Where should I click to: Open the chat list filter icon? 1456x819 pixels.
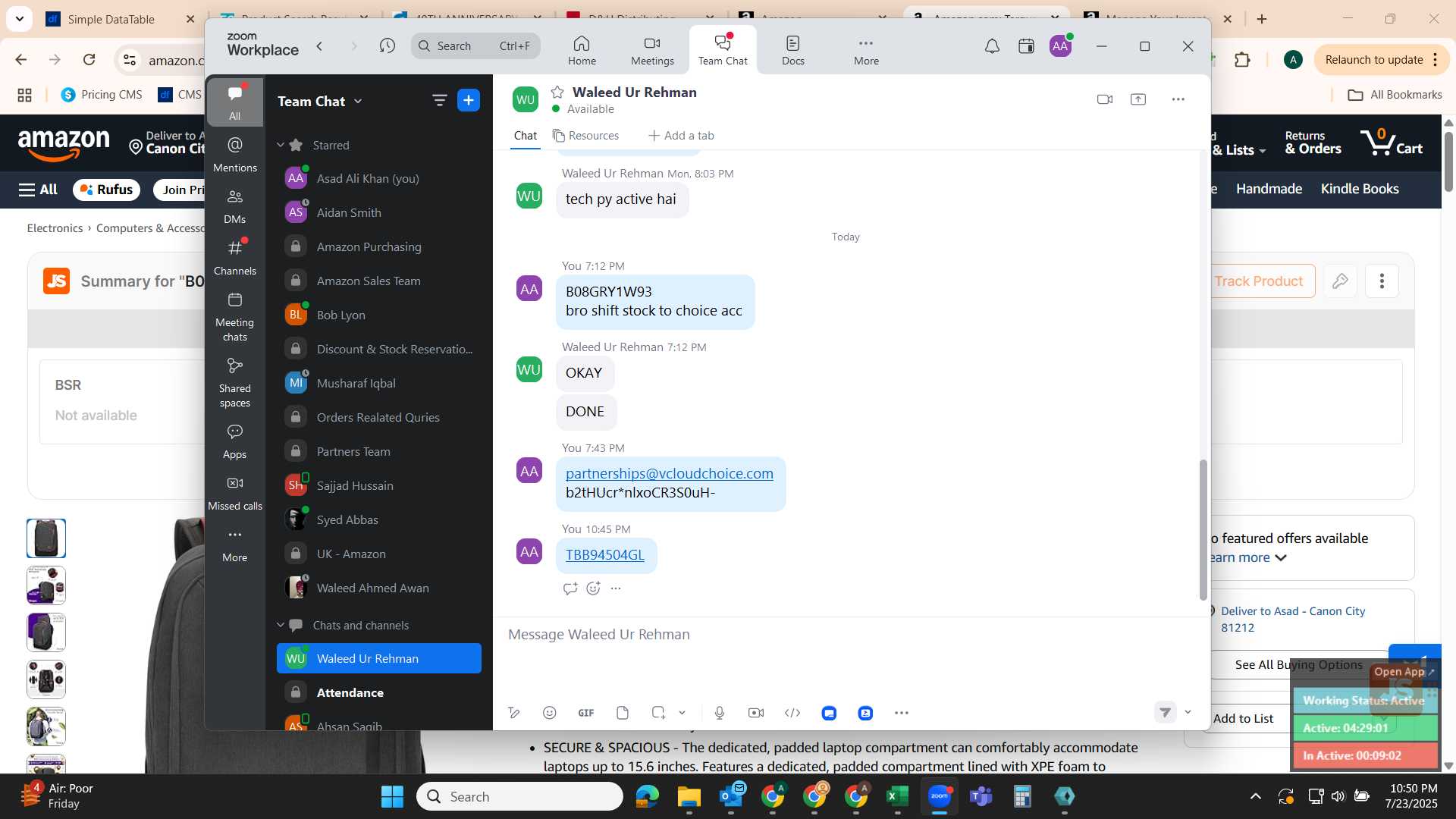click(x=439, y=100)
